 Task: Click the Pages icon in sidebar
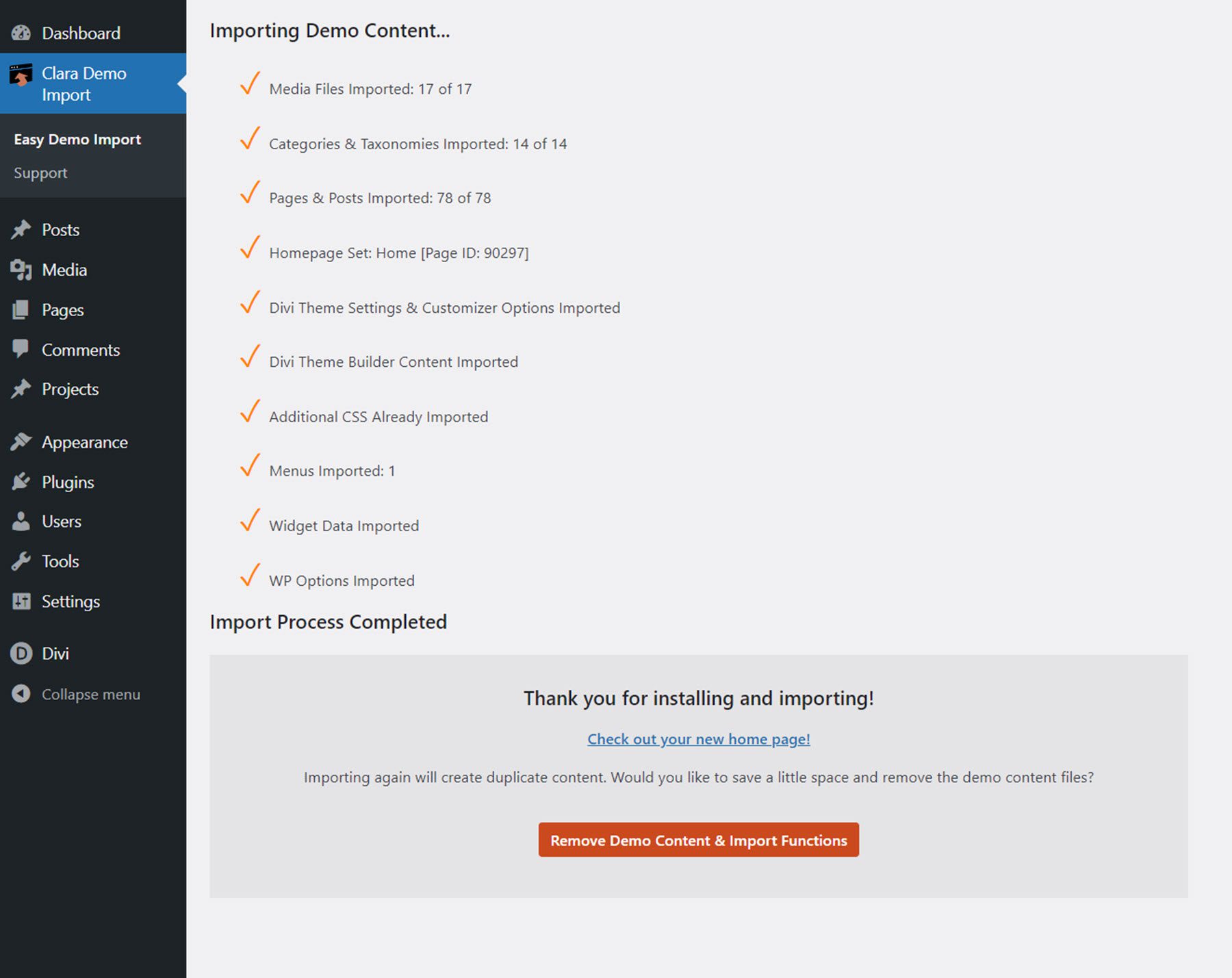pos(21,310)
